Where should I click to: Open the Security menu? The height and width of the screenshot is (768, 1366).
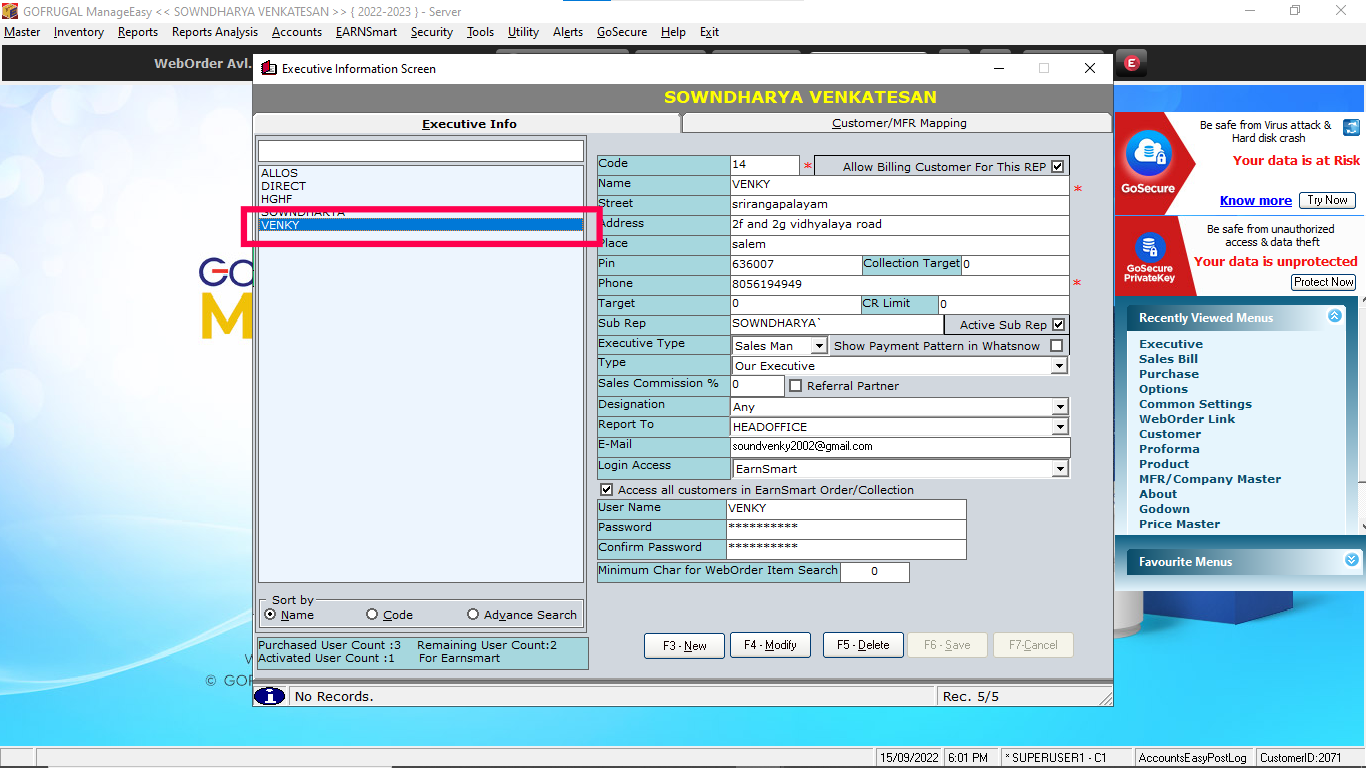coord(432,32)
